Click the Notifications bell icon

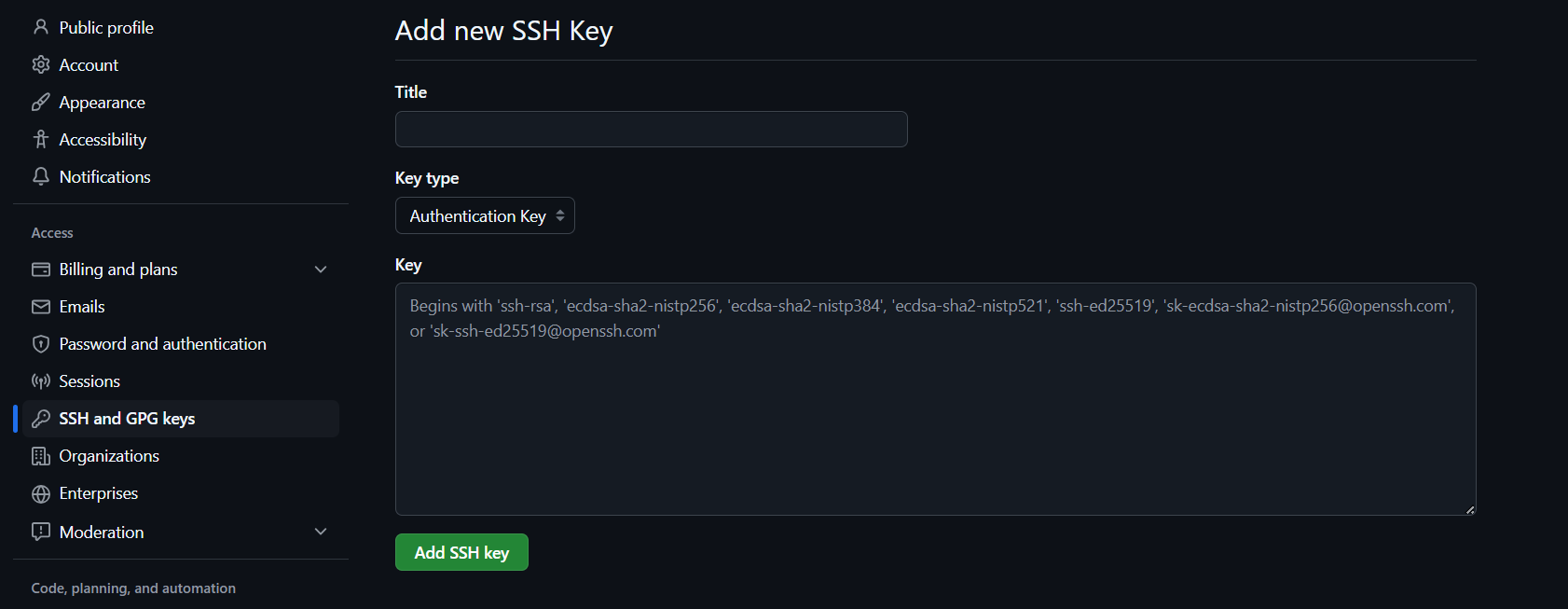pyautogui.click(x=41, y=176)
